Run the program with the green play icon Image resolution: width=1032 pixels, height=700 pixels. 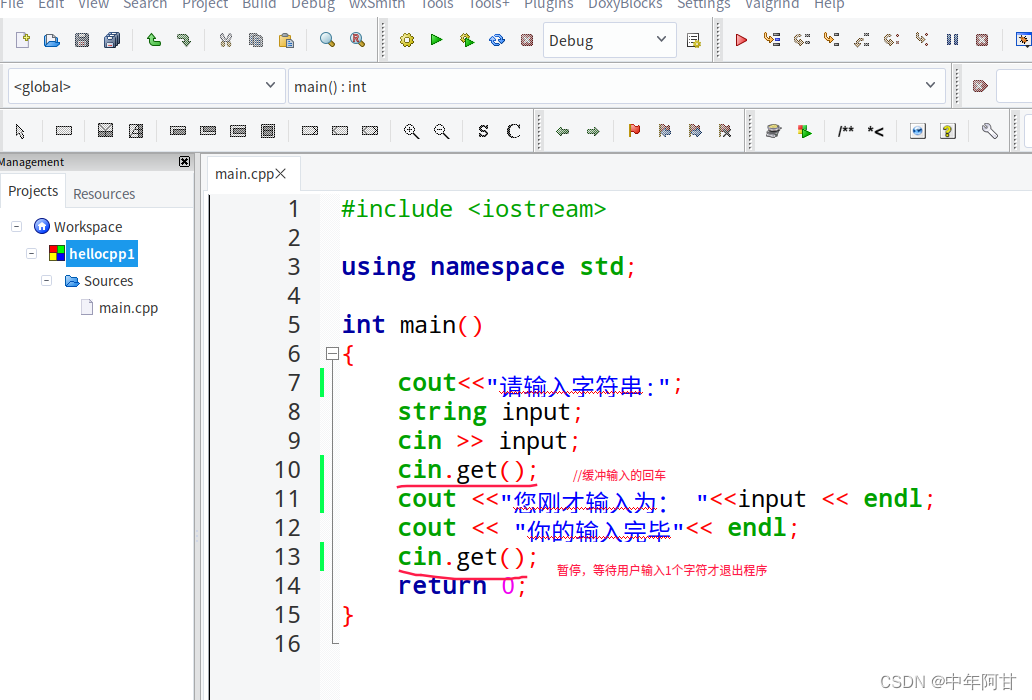point(436,40)
